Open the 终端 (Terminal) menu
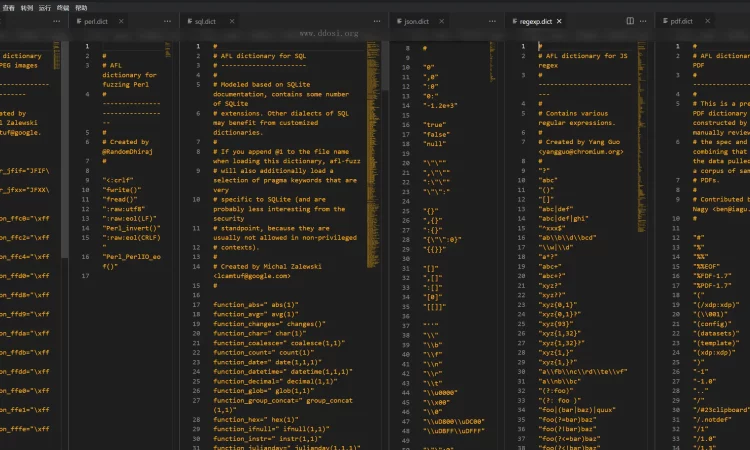The image size is (750, 450). tap(63, 8)
